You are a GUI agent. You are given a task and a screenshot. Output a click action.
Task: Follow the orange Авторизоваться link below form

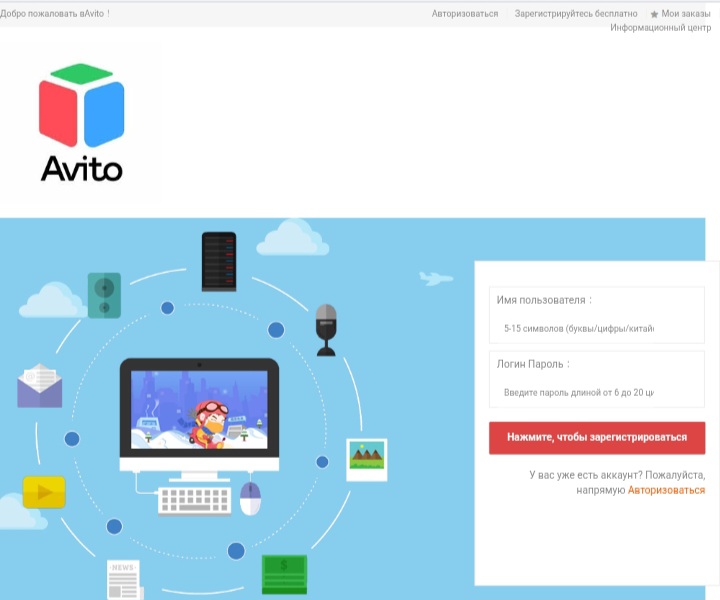pyautogui.click(x=666, y=491)
